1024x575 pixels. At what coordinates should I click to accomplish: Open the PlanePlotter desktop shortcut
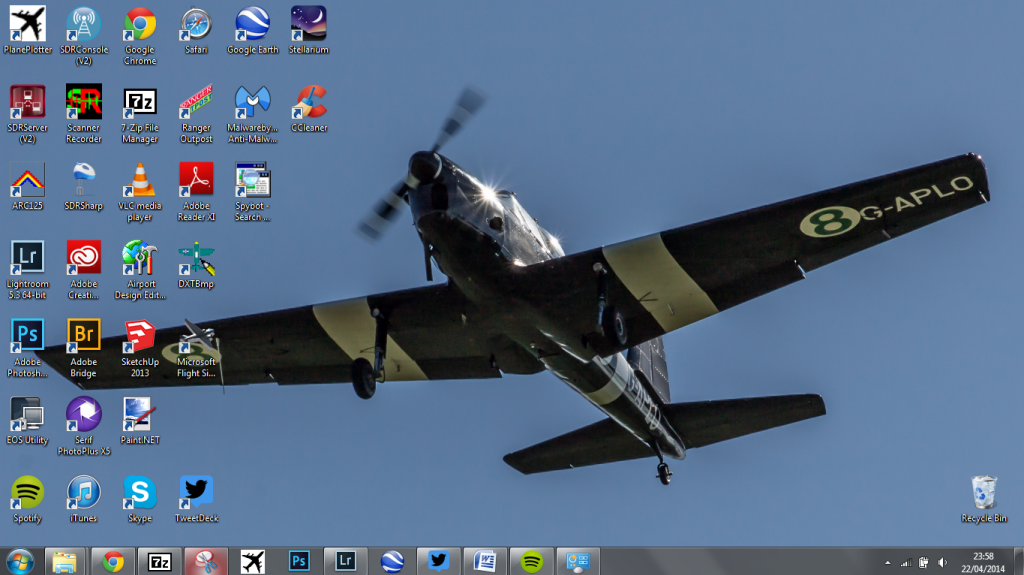[27, 30]
